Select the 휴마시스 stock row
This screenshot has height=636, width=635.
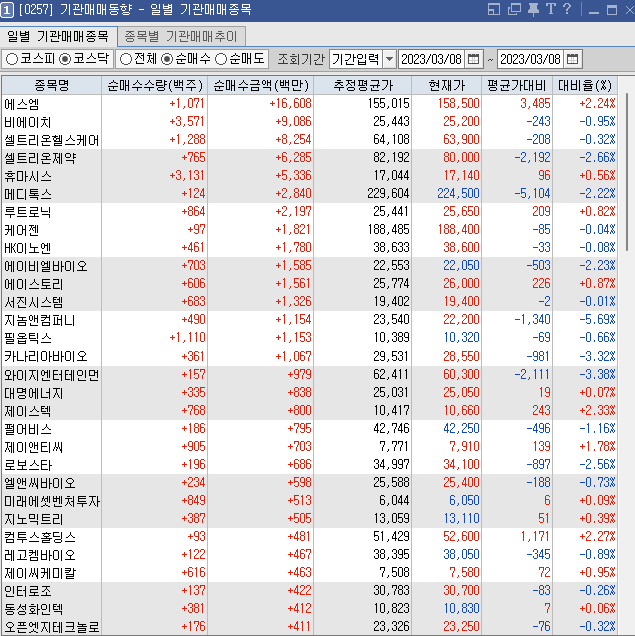pos(310,176)
